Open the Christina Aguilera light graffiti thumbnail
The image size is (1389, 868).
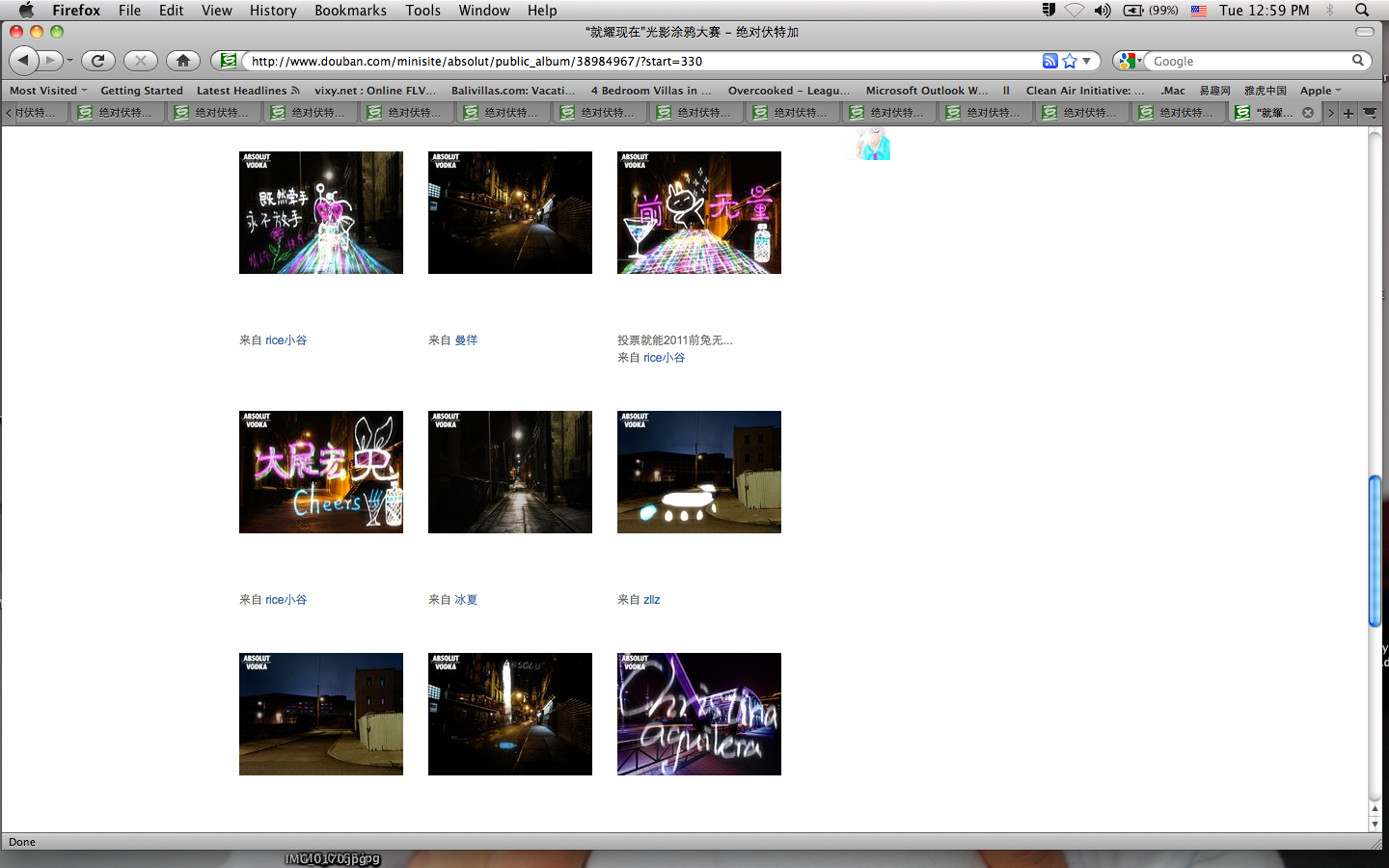(699, 714)
